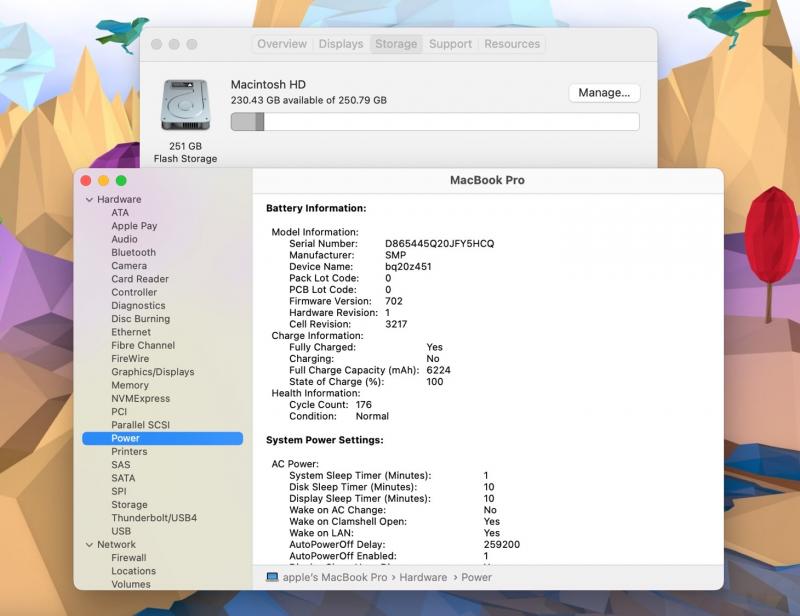Switch to the Overview tab

282,44
